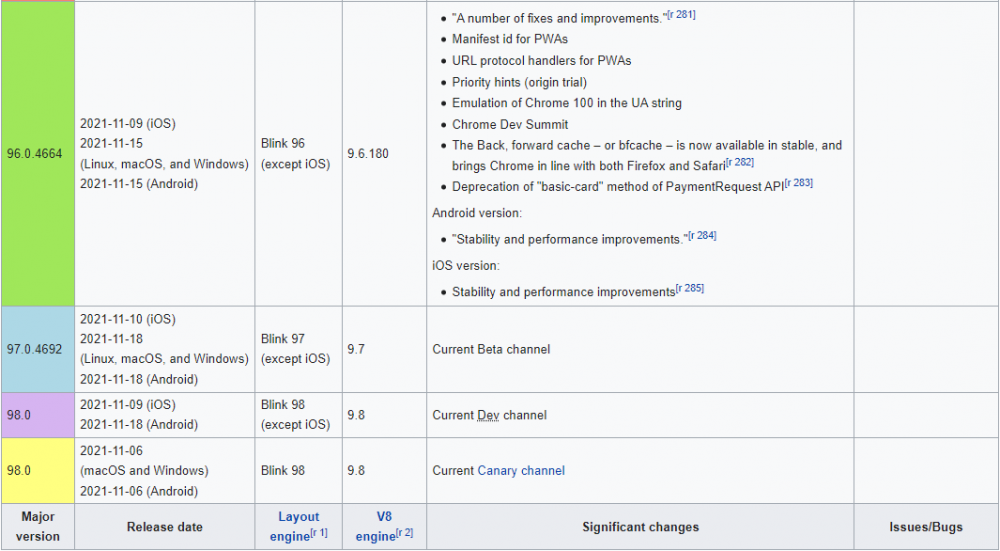Click the Canary channel link
Image resolution: width=1000 pixels, height=551 pixels.
click(521, 471)
